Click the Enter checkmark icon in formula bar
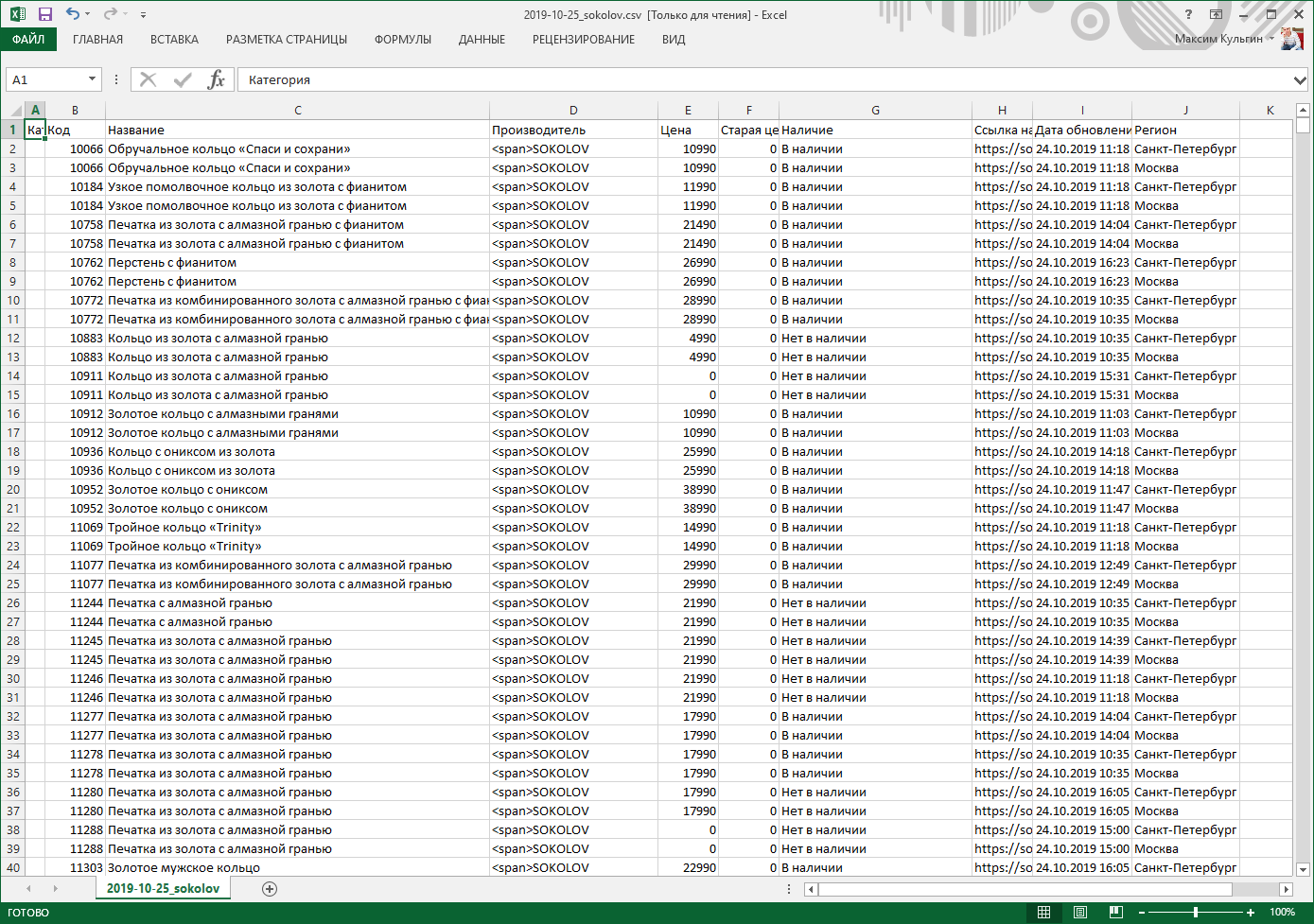The width and height of the screenshot is (1314, 924). (x=183, y=79)
